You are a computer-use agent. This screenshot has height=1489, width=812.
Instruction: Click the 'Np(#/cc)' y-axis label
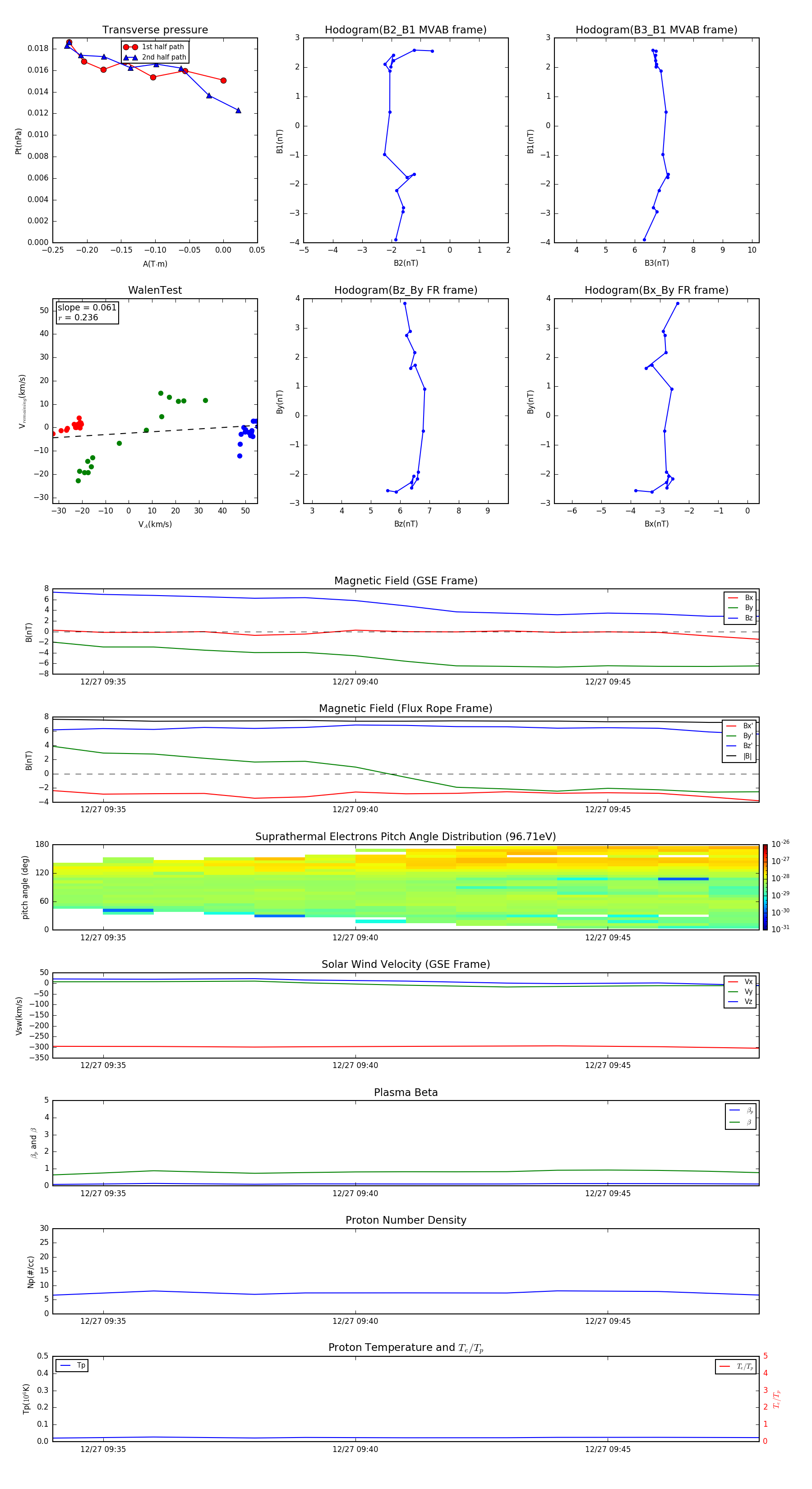coord(31,1271)
